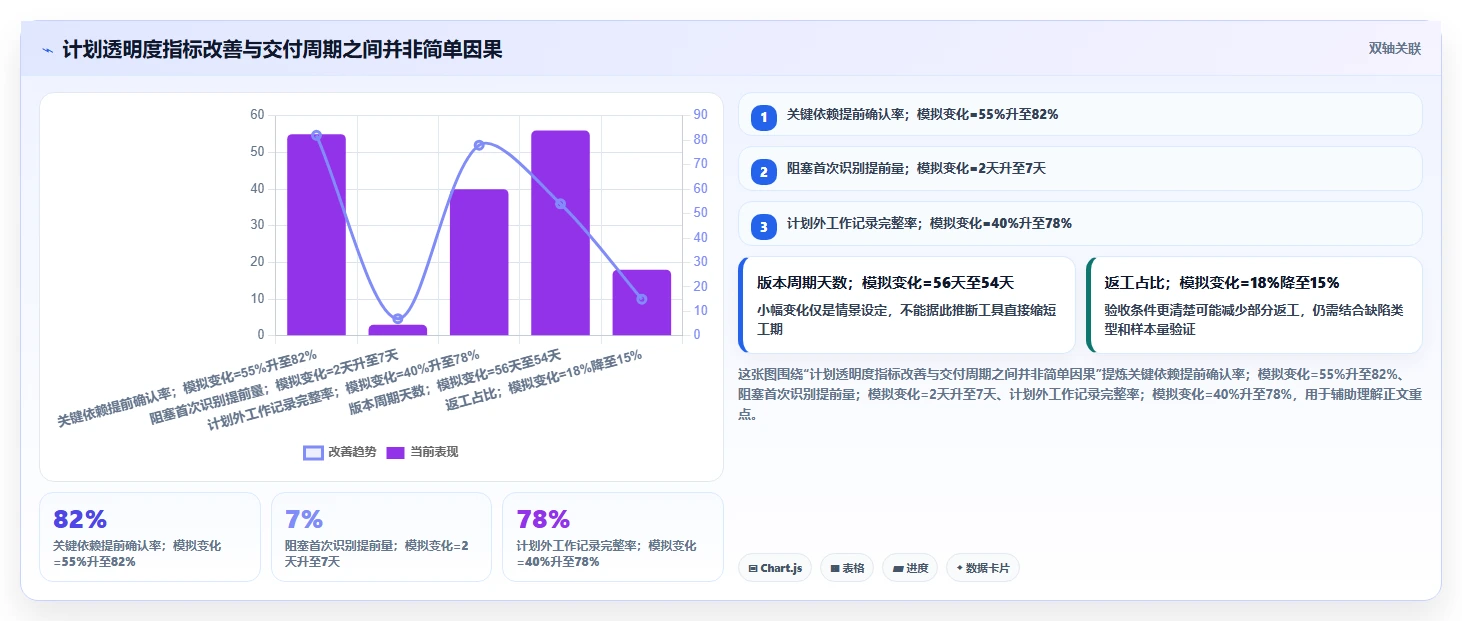This screenshot has height=621, width=1462.
Task: Toggle the 当前表现 legend entry
Action: click(422, 452)
